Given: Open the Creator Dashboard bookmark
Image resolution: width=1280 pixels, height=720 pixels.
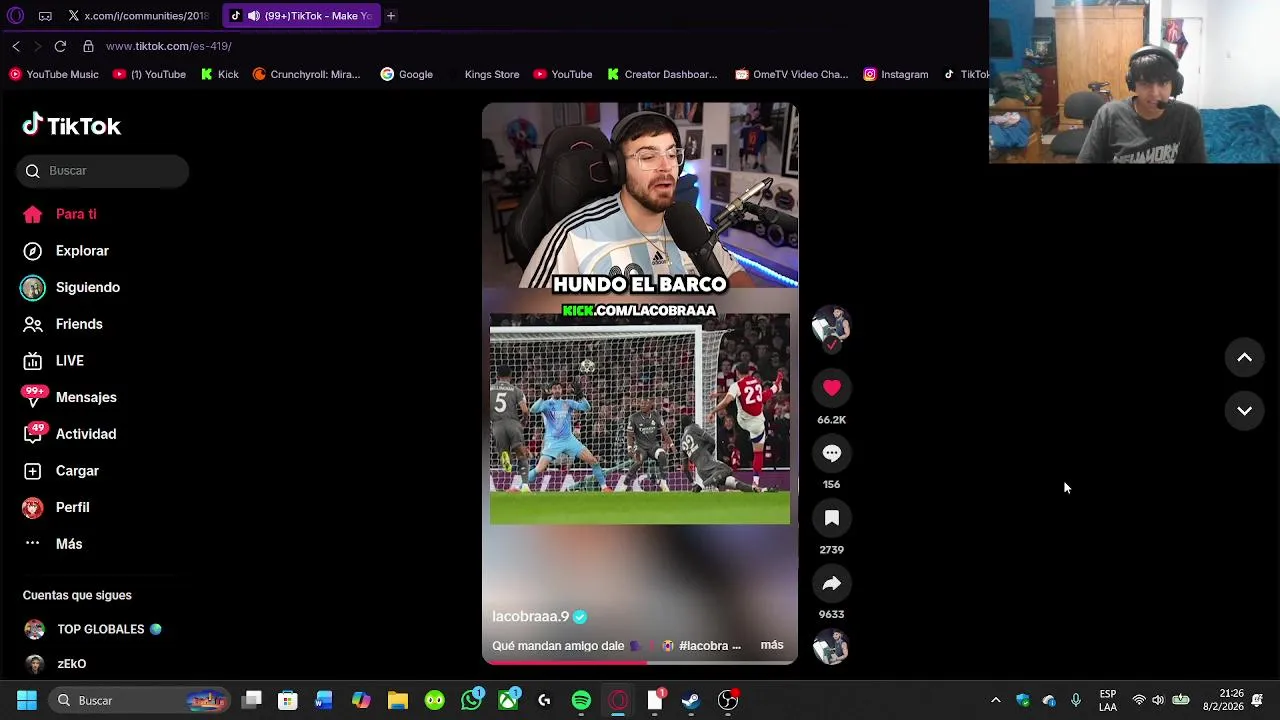Looking at the screenshot, I should pyautogui.click(x=662, y=74).
